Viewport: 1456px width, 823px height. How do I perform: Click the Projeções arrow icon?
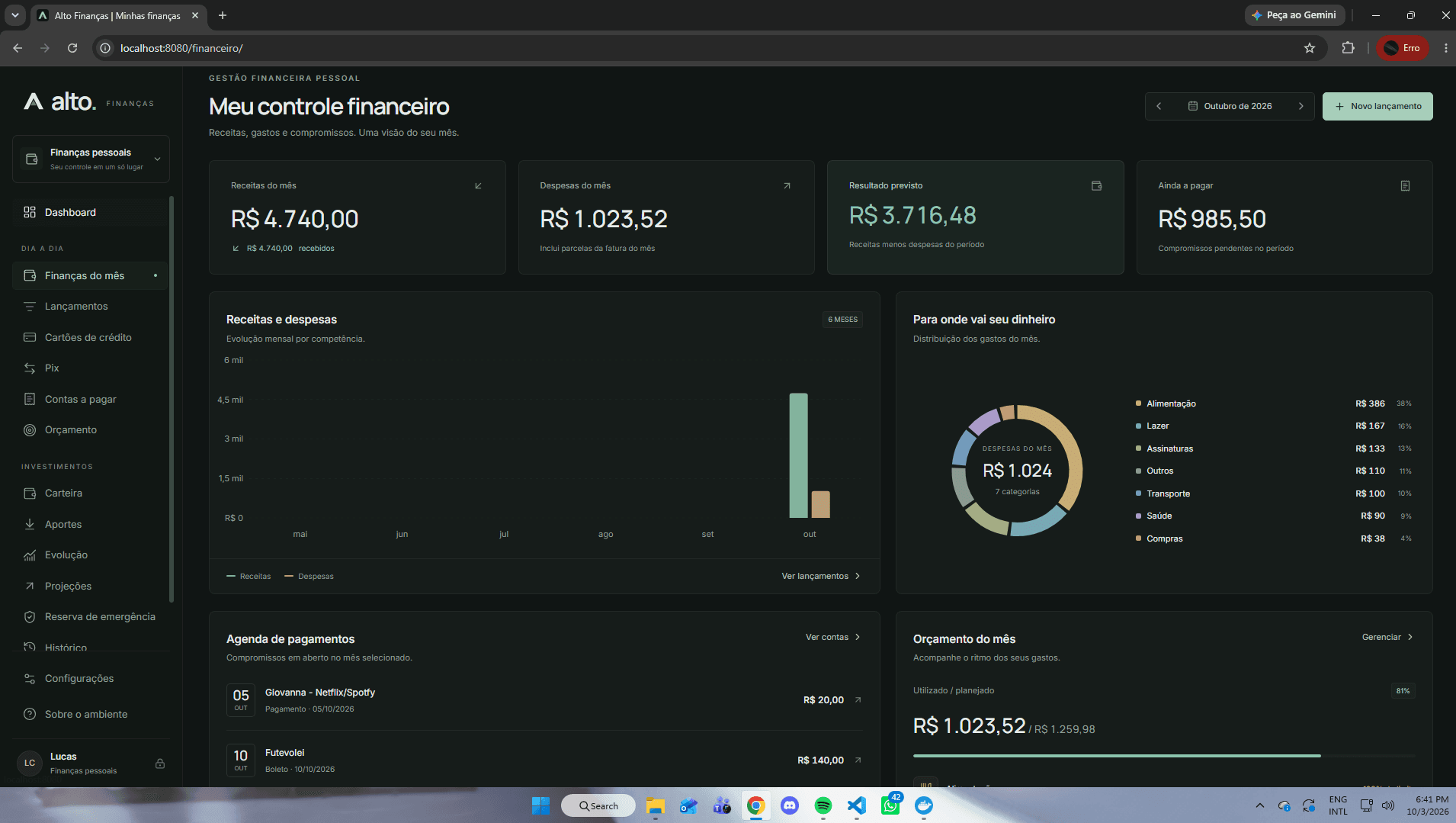tap(30, 586)
